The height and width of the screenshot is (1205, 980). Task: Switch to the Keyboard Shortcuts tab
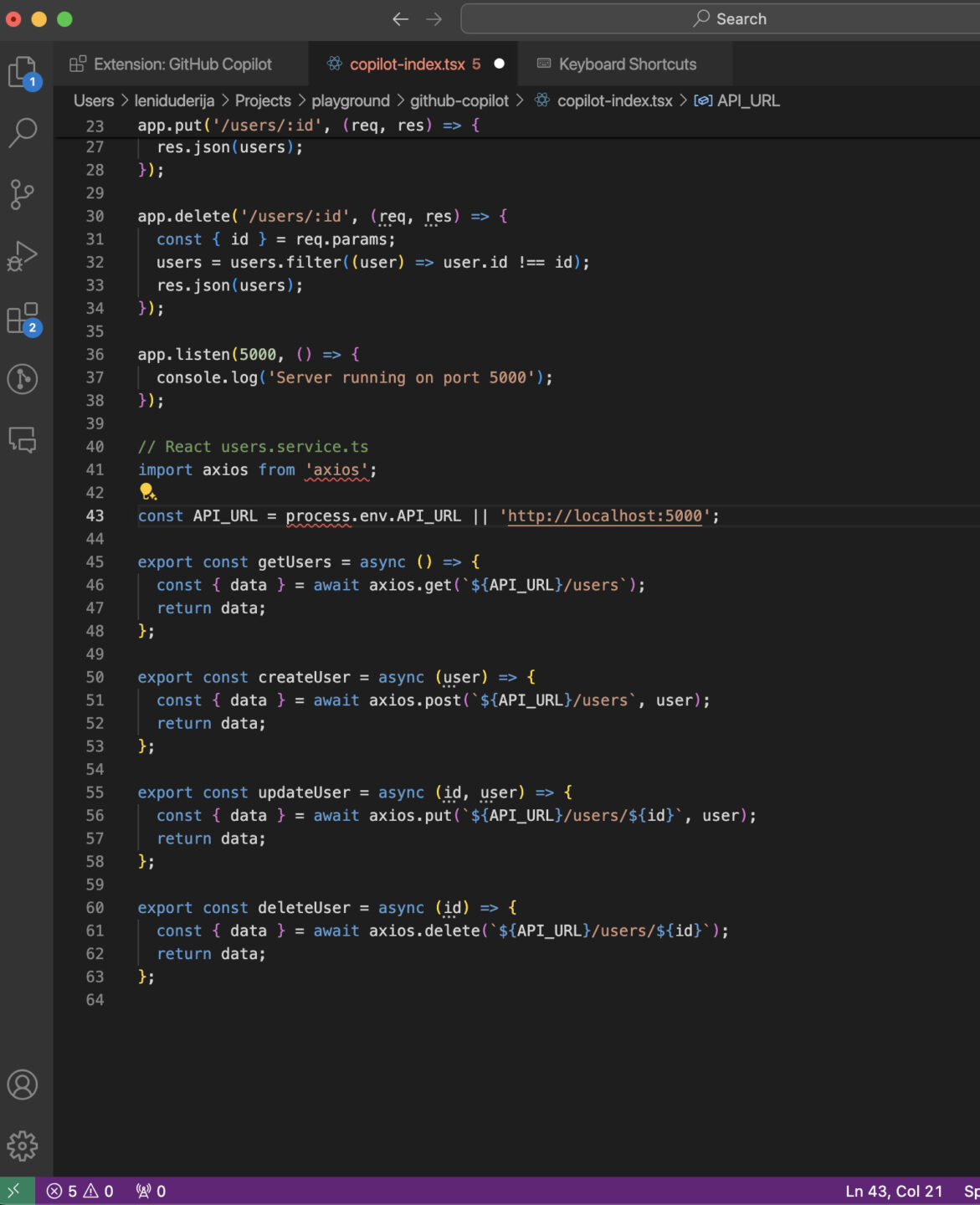(x=628, y=64)
